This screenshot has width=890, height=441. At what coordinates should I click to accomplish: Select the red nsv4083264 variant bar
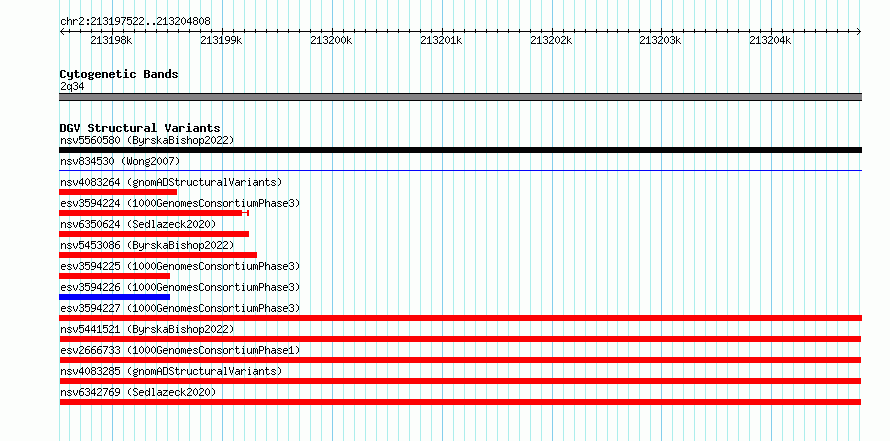[118, 192]
